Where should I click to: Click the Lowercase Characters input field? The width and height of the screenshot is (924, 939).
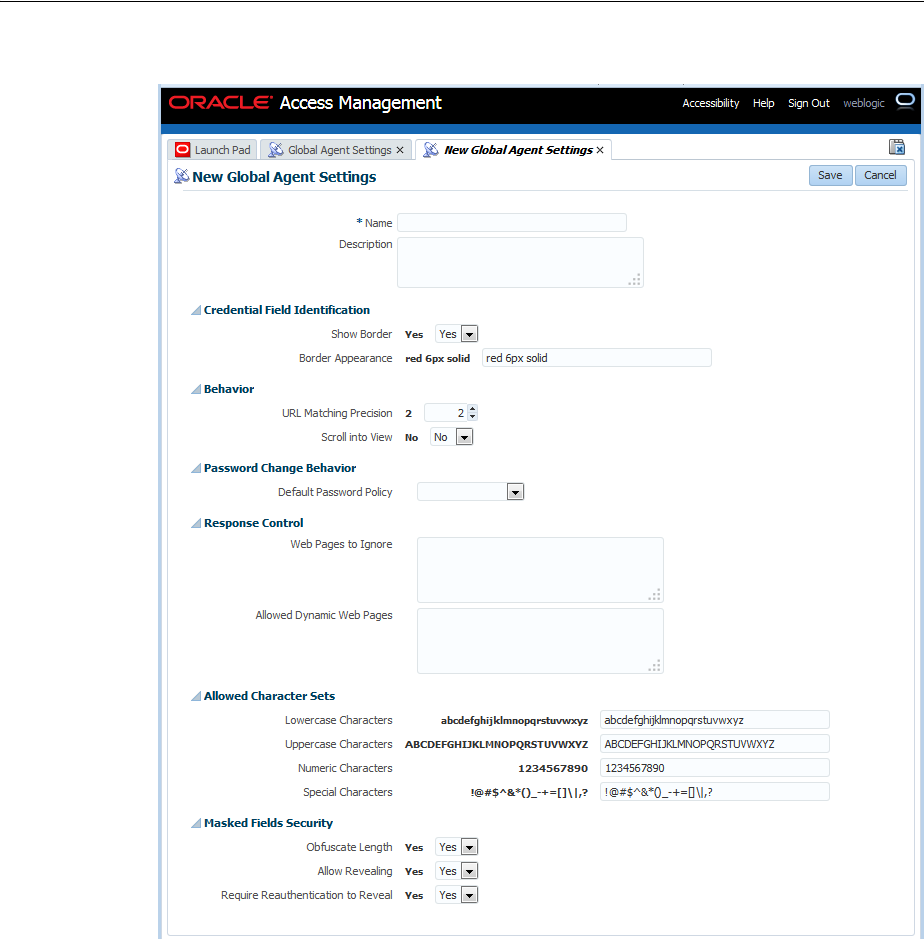tap(714, 720)
